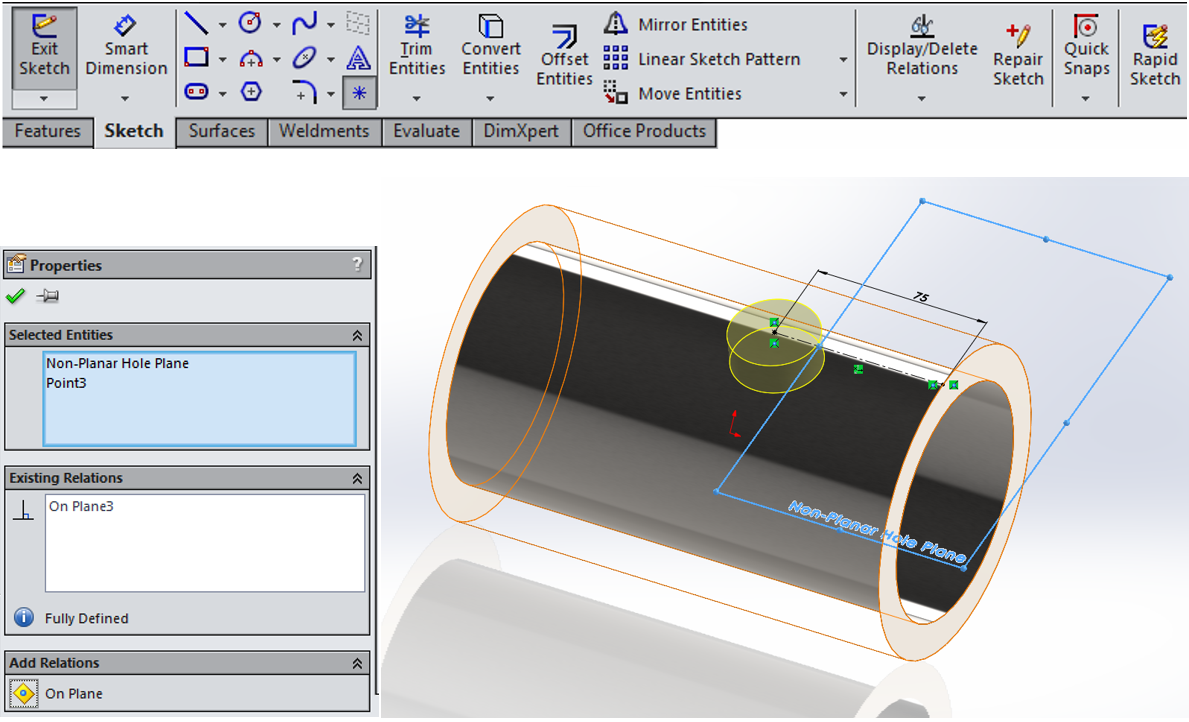Screen dimensions: 1189x722
Task: Open the Smart Dimension flyout arrow
Action: tap(125, 97)
